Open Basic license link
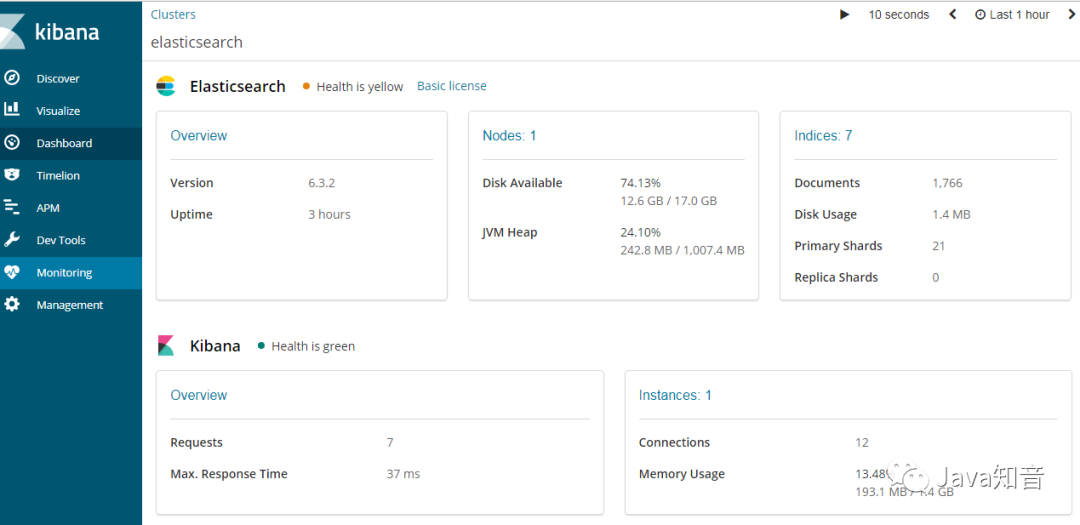 tap(452, 86)
